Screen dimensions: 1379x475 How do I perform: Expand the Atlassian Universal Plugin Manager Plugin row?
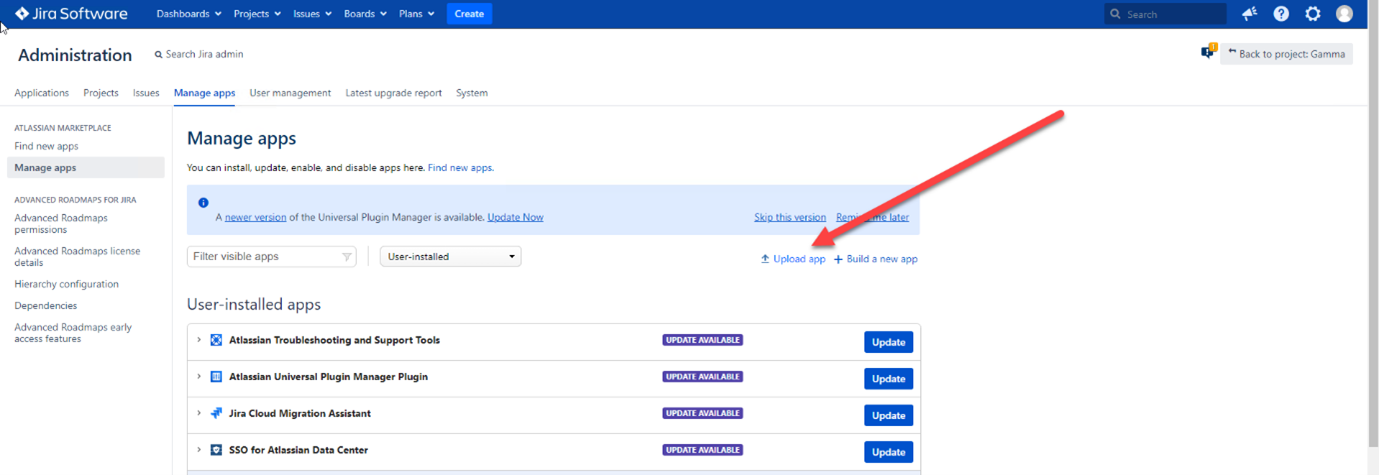coord(199,377)
